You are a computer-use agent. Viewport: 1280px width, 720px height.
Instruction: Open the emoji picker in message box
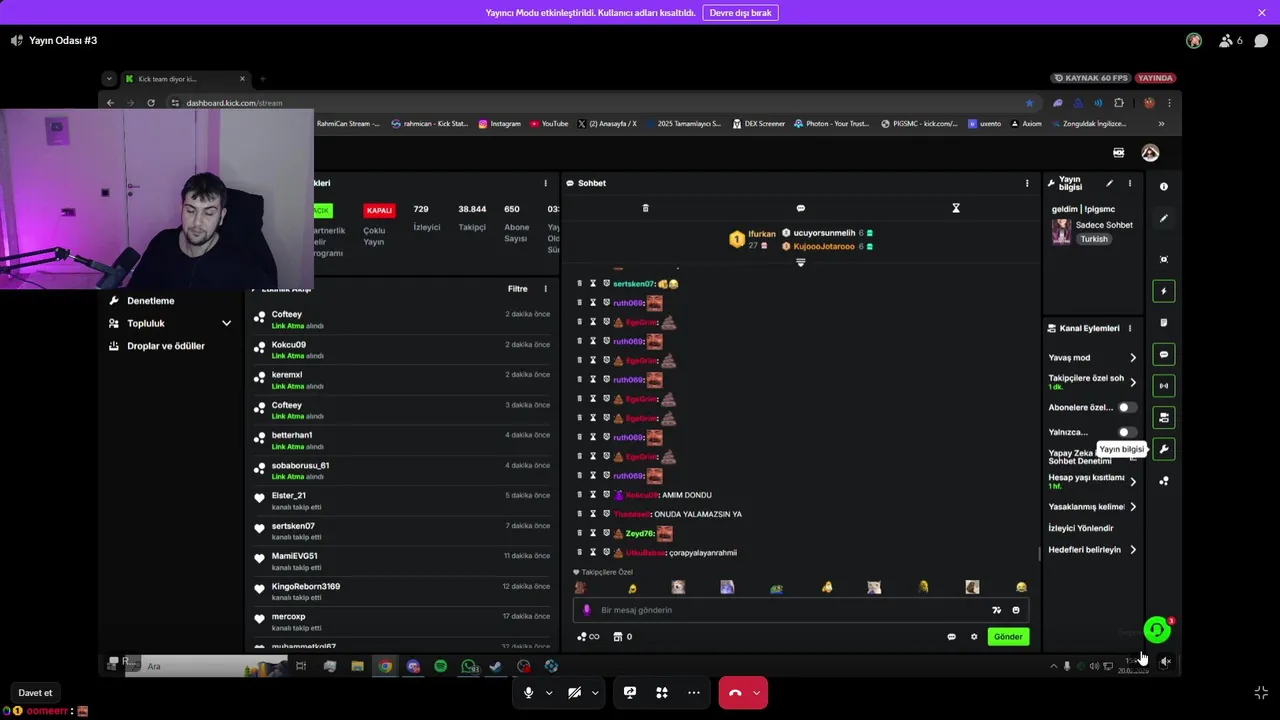1016,610
